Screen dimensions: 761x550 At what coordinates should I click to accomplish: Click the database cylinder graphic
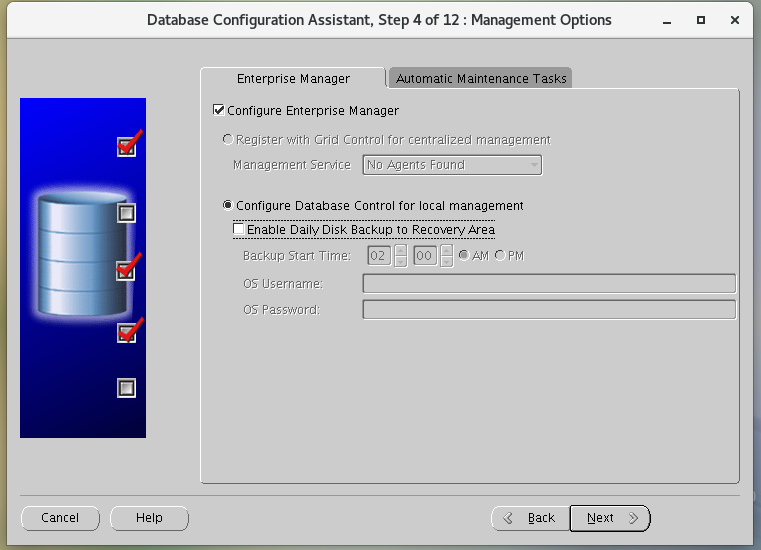(x=82, y=255)
